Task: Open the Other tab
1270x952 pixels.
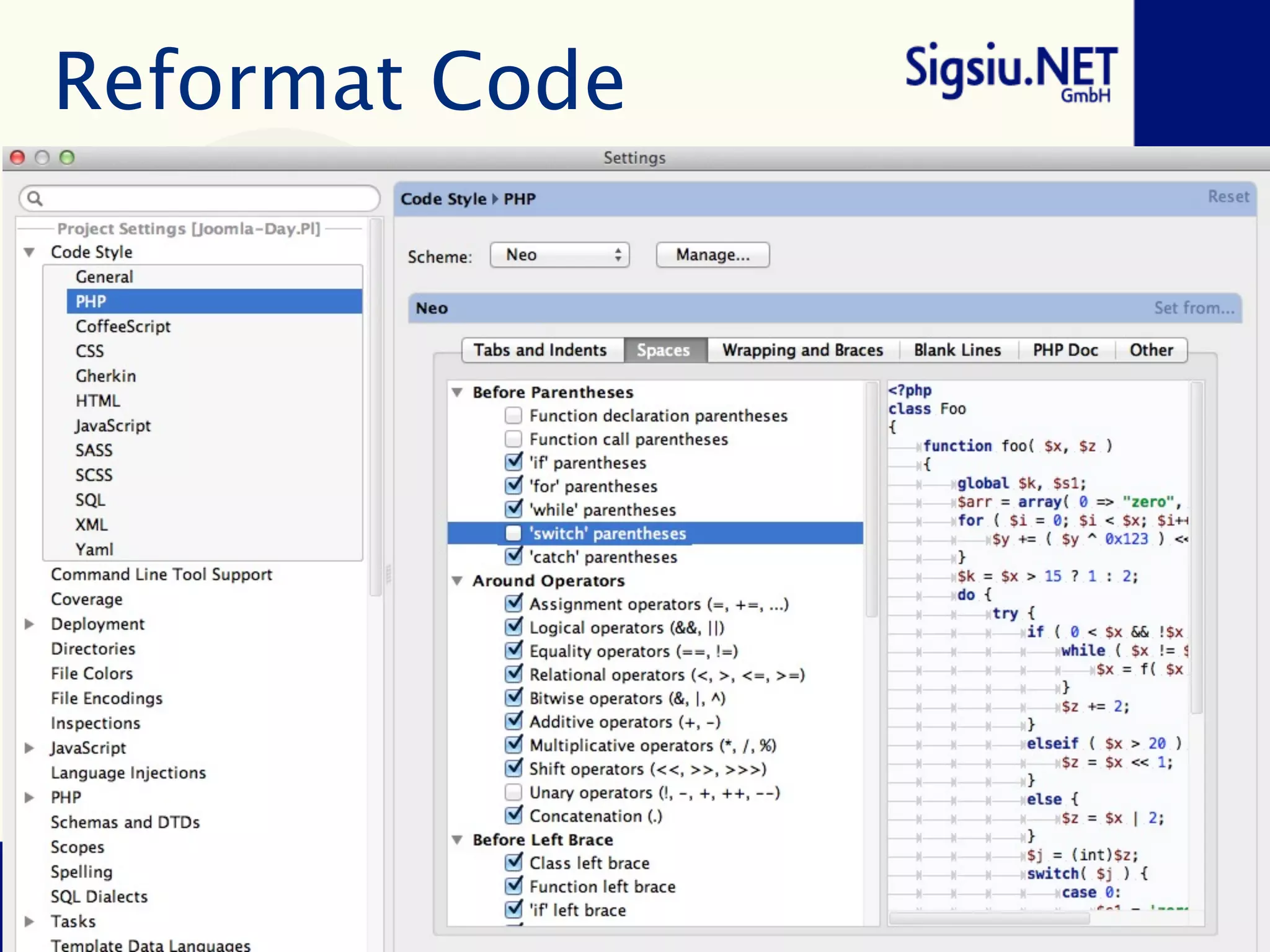Action: 1152,350
